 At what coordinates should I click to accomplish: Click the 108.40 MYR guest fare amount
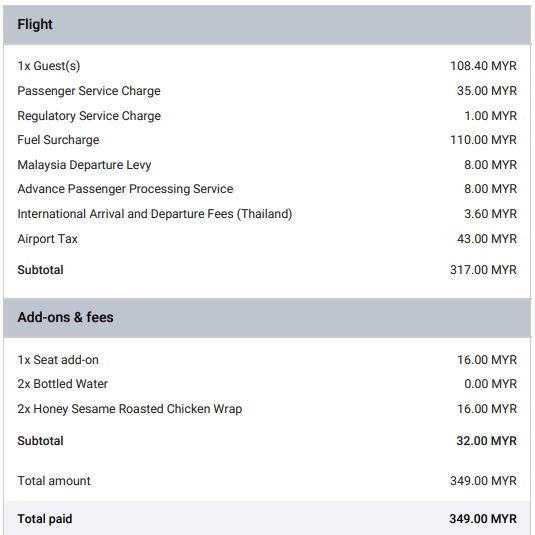click(483, 66)
